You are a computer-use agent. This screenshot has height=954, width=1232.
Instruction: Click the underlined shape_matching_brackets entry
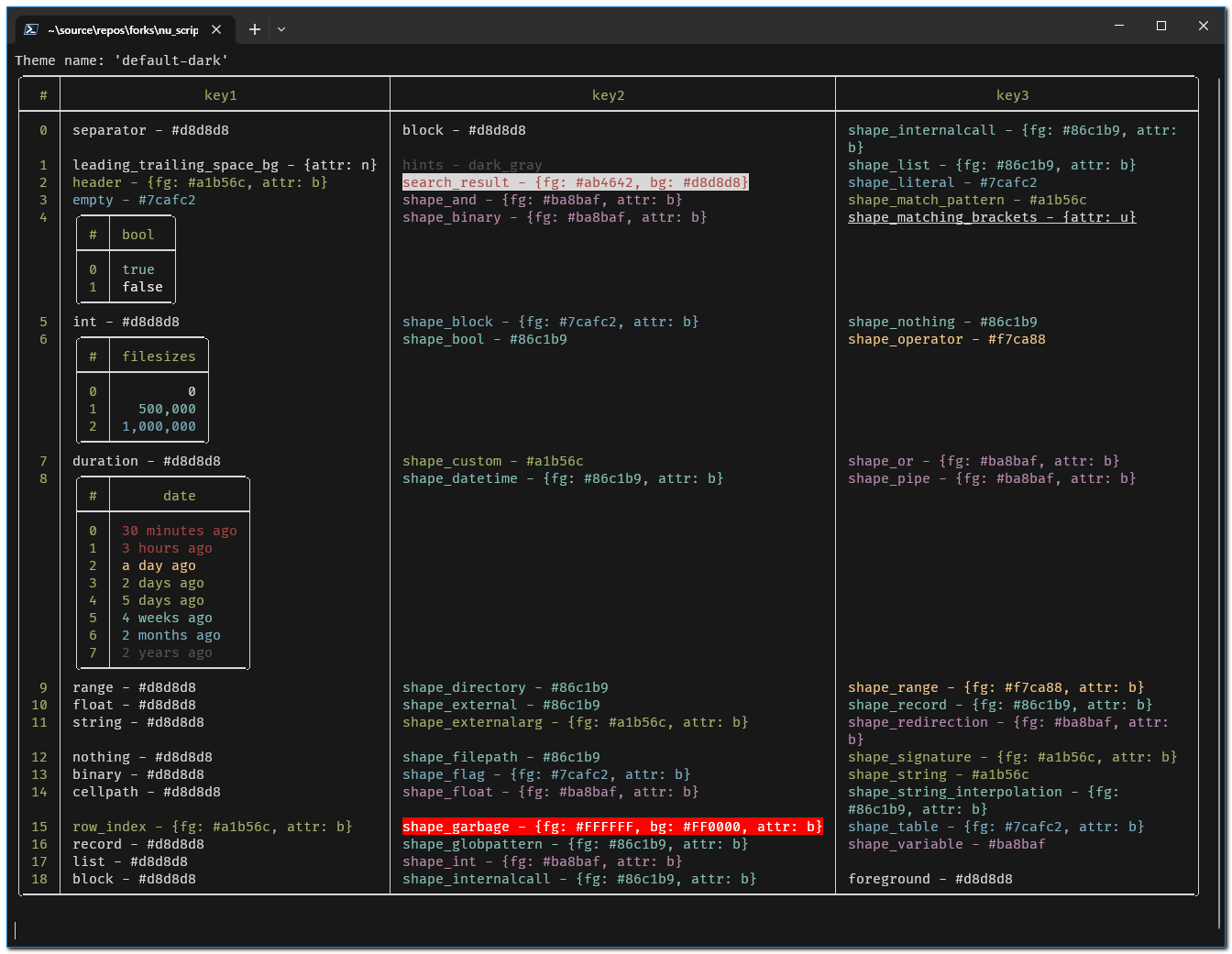[x=993, y=217]
